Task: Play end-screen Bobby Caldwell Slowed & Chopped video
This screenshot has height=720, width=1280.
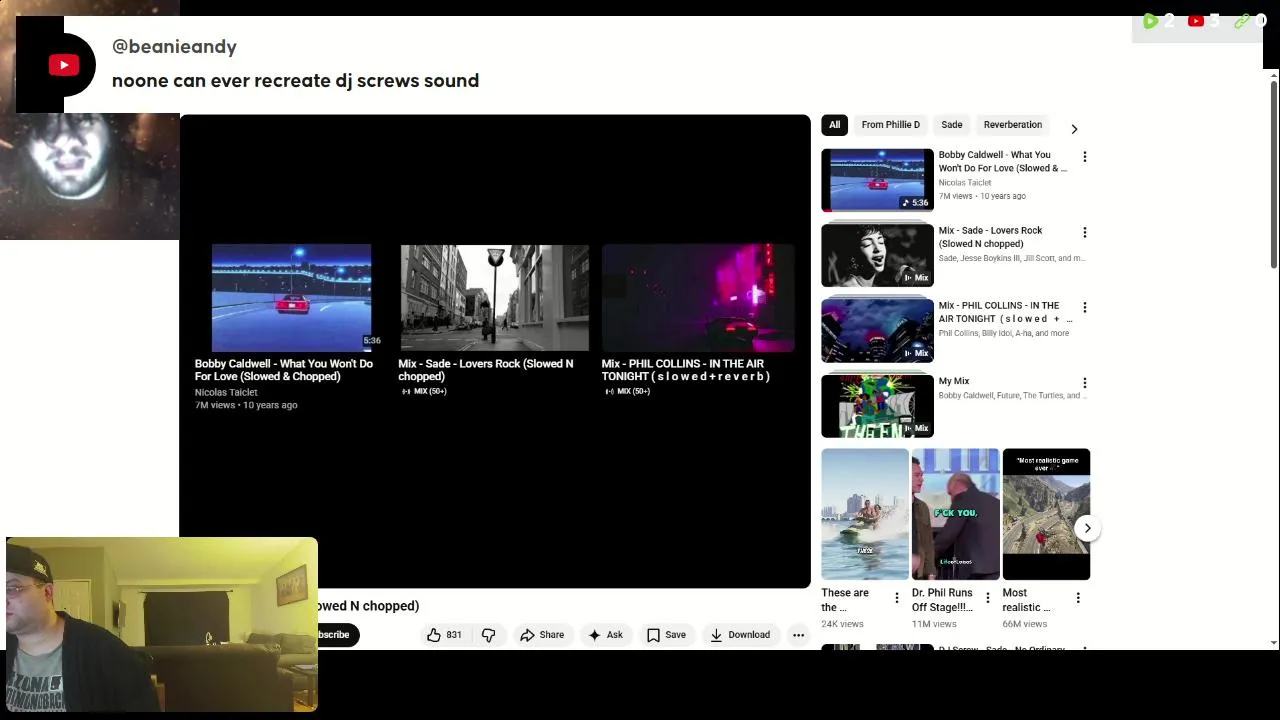Action: (292, 298)
